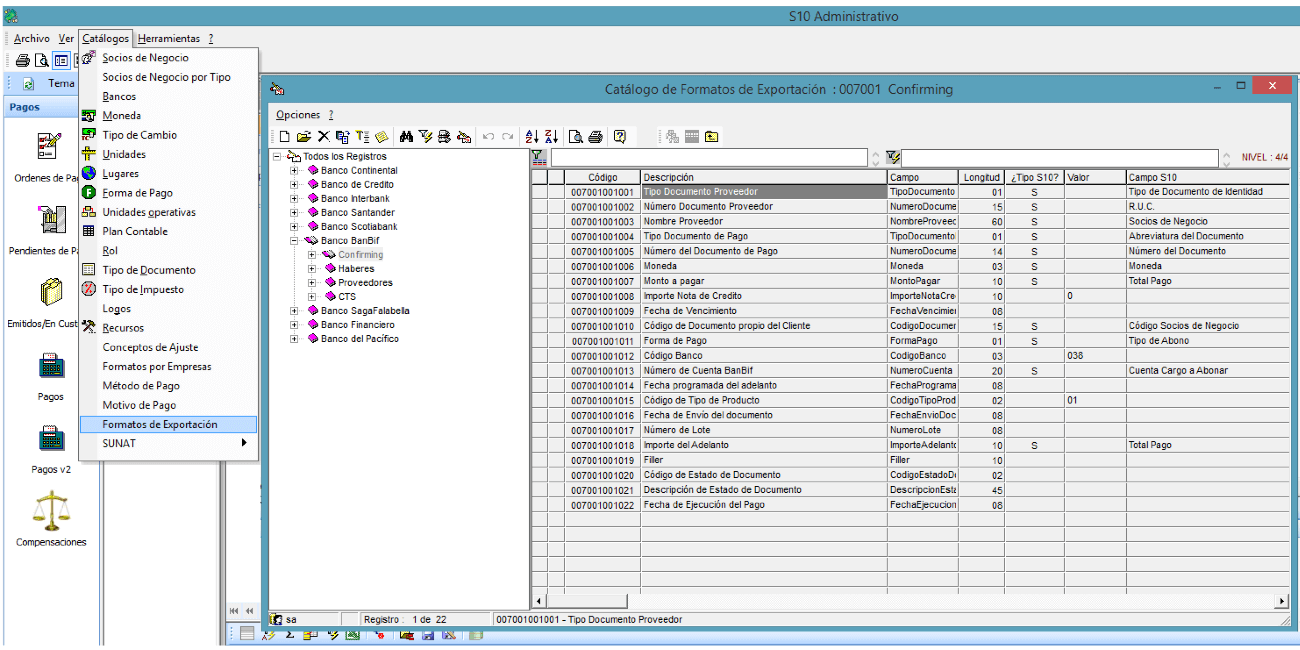
Task: Sort ascending with the A-Z icon
Action: pos(531,137)
